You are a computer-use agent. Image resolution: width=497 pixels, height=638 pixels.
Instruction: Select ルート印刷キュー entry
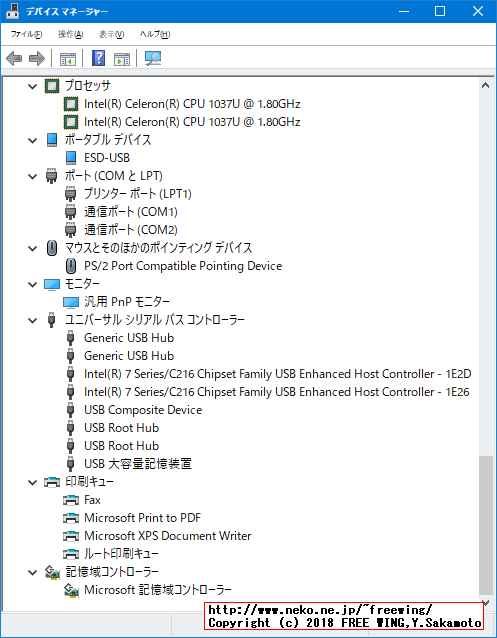[121, 554]
